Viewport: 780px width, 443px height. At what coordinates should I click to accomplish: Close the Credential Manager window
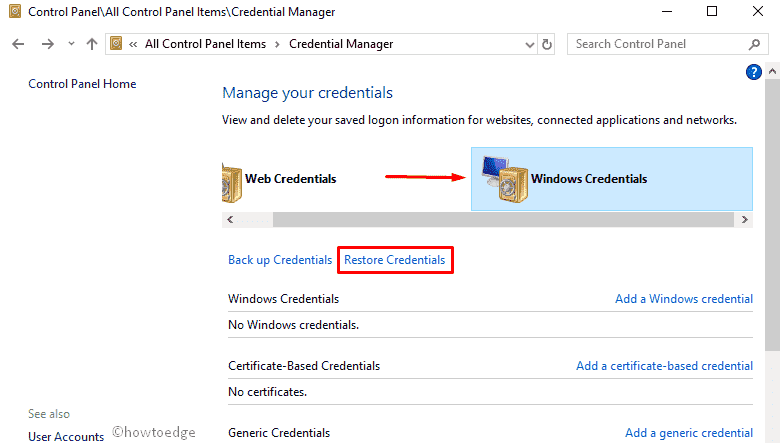pyautogui.click(x=758, y=11)
